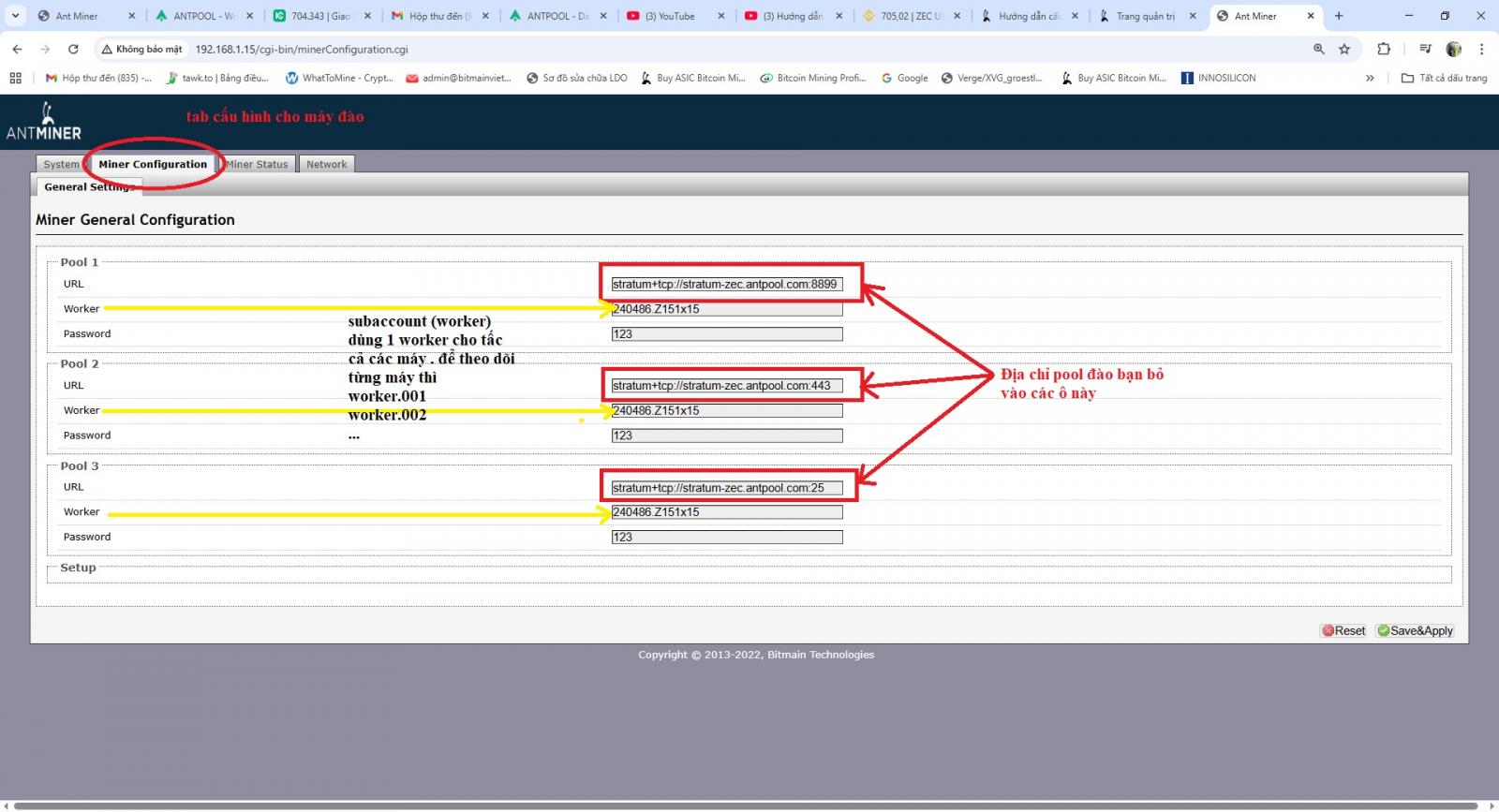
Task: Click the Miner General Configuration heading
Action: (135, 220)
